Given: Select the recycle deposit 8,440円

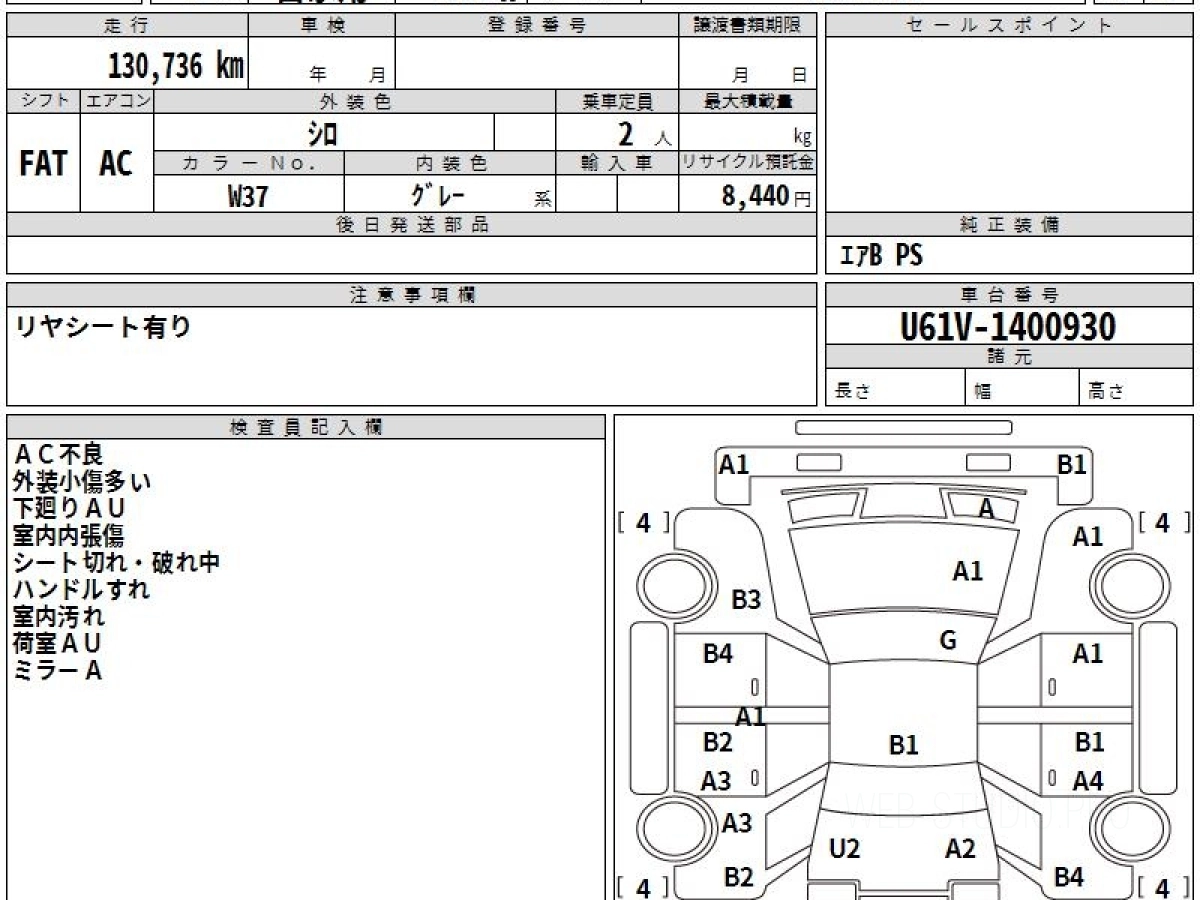Looking at the screenshot, I should (x=766, y=196).
